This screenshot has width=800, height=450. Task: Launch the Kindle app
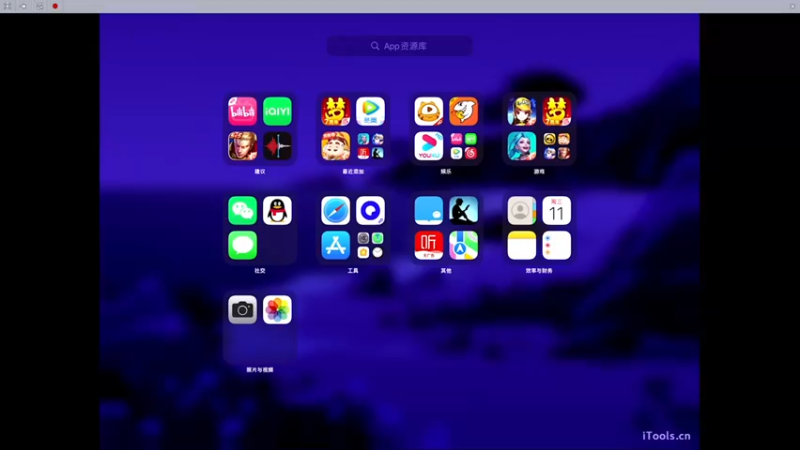click(463, 210)
